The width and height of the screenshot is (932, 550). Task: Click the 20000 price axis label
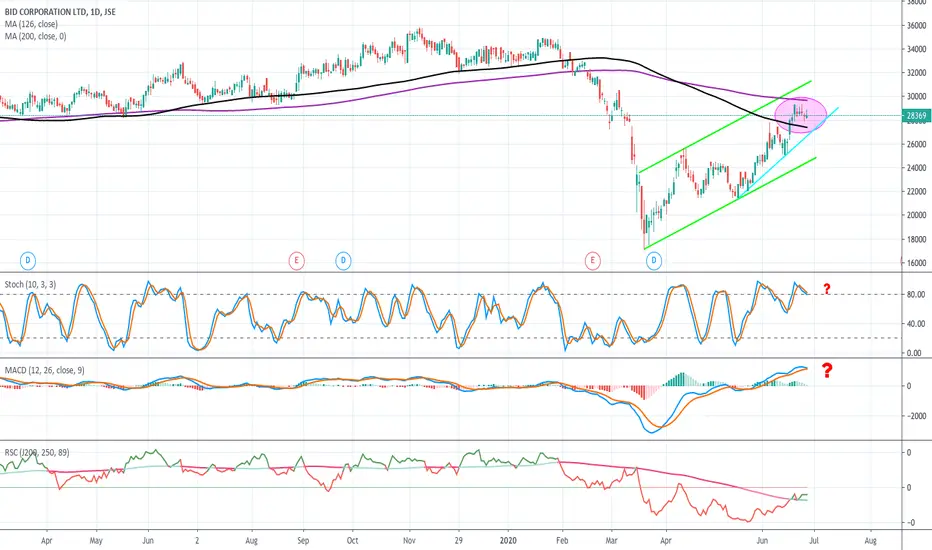click(x=917, y=215)
